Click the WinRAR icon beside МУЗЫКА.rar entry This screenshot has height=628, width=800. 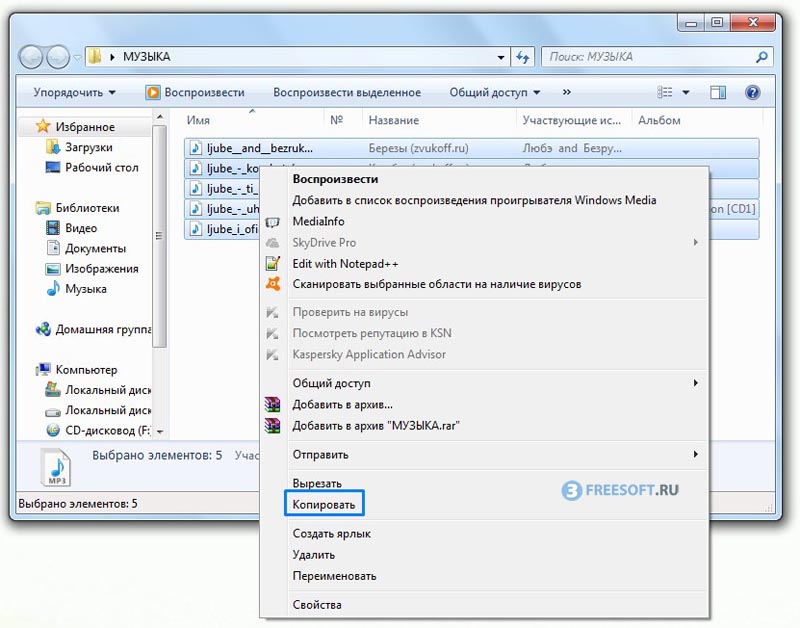273,425
